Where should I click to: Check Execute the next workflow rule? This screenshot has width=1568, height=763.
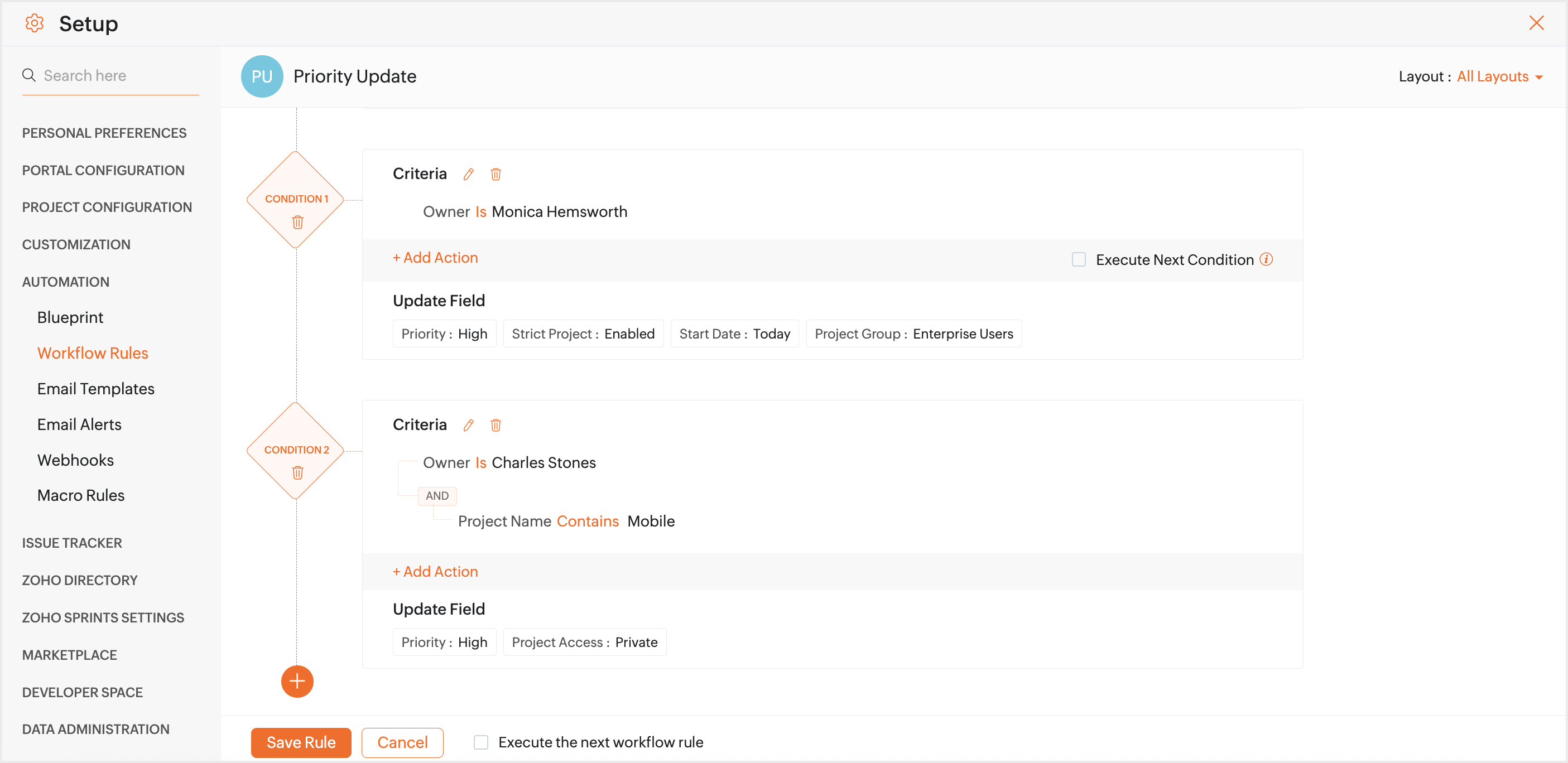pyautogui.click(x=481, y=742)
